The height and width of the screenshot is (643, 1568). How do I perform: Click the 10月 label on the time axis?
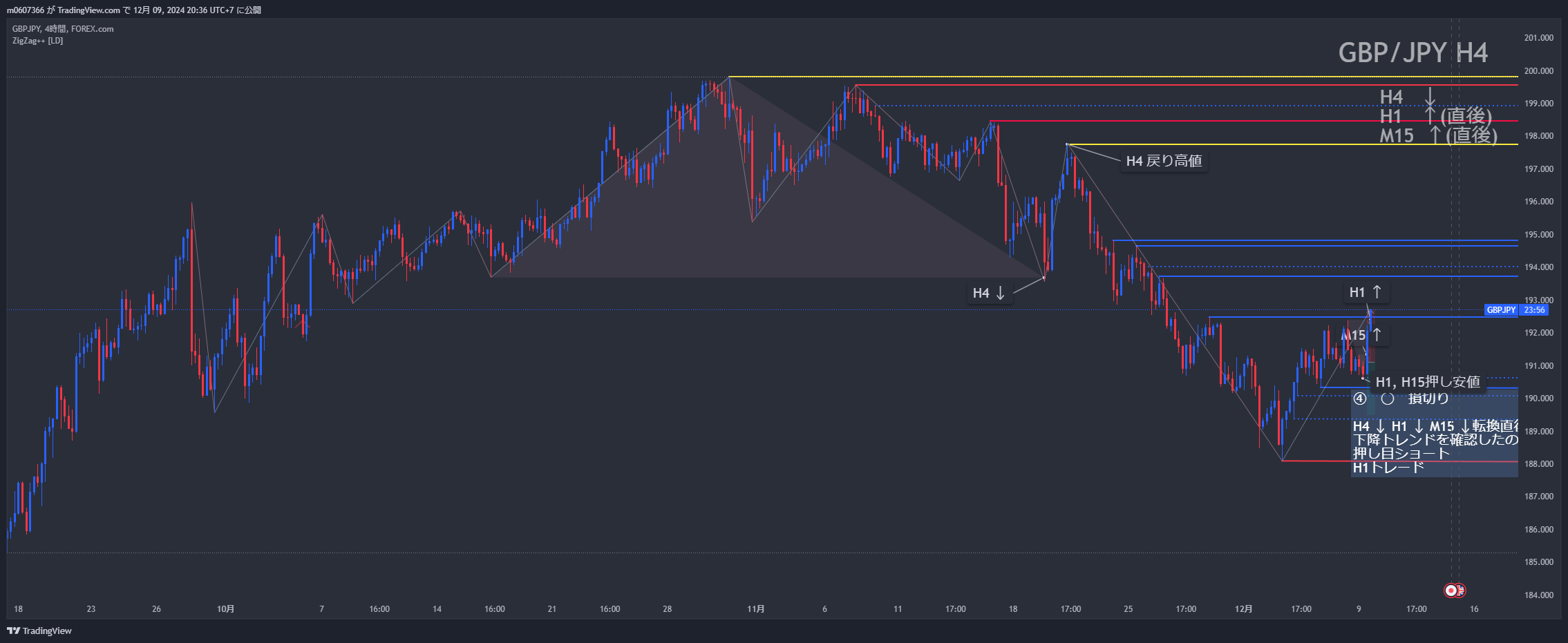coord(225,609)
